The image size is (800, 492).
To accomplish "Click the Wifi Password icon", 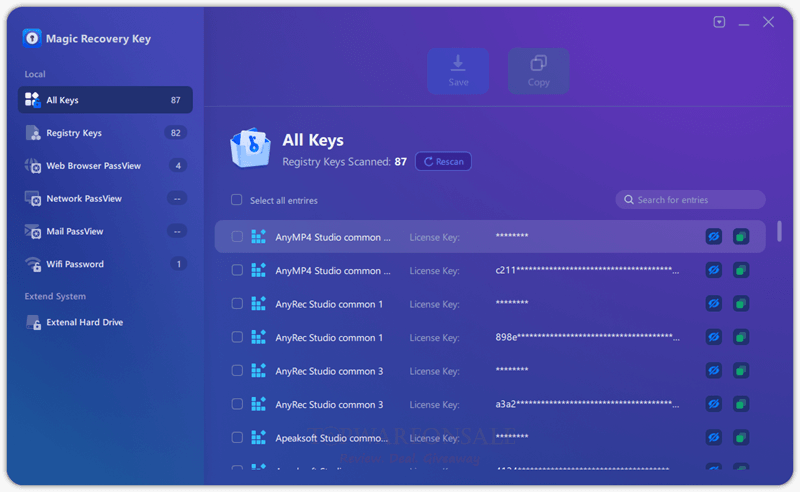I will pyautogui.click(x=33, y=264).
